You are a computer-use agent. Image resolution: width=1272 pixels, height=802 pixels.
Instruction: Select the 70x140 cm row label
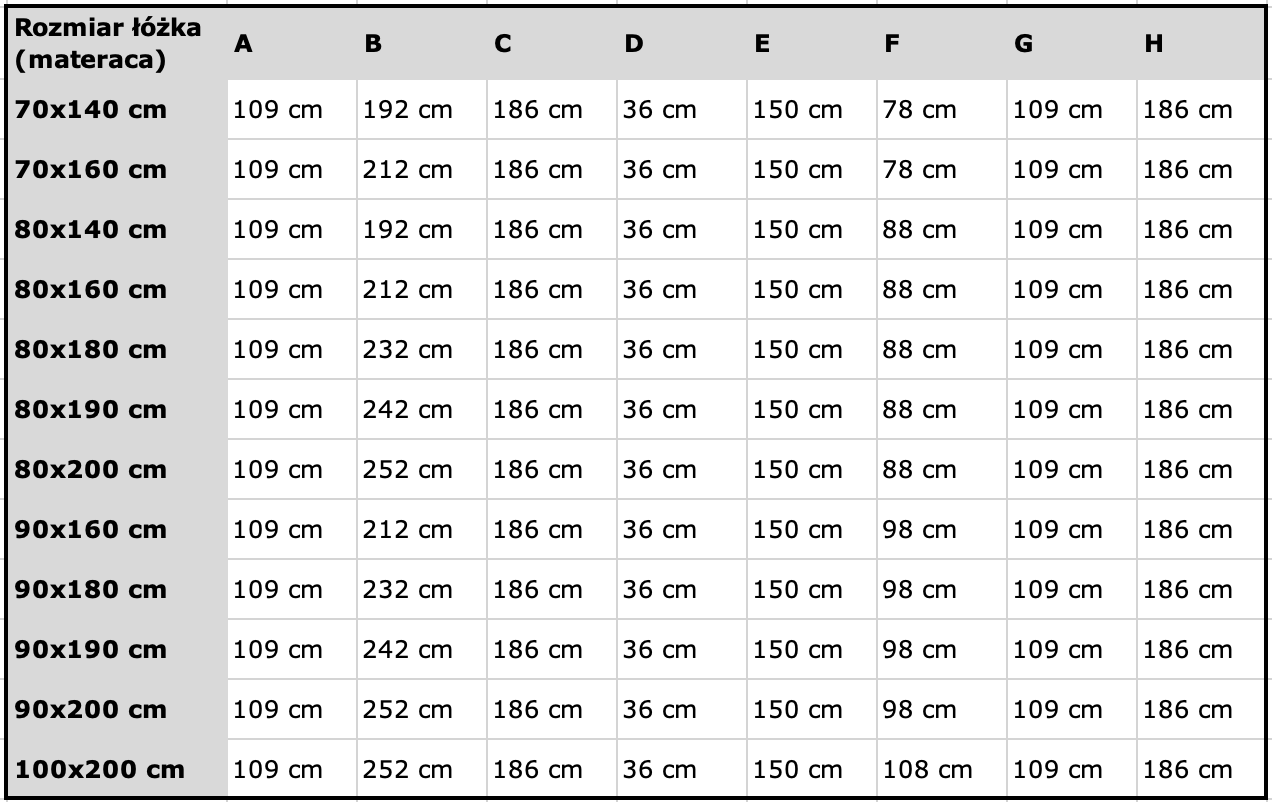[116, 110]
